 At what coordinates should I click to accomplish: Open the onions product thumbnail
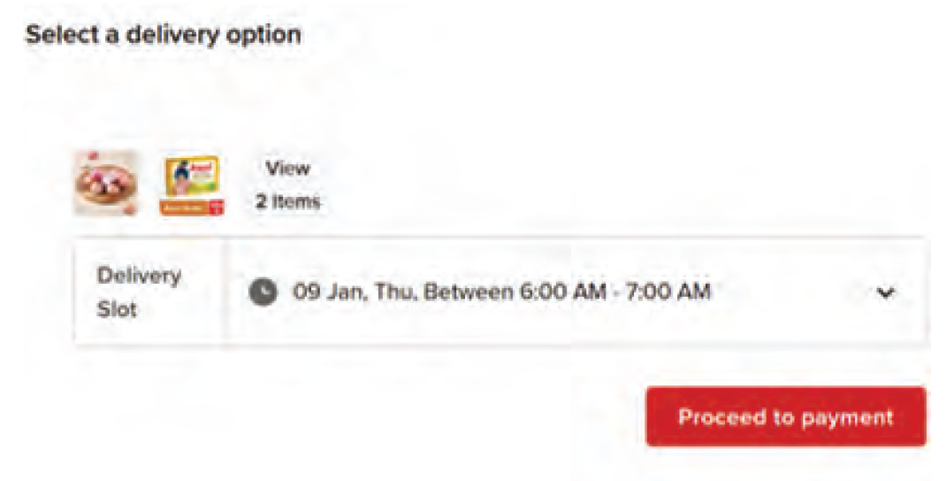(x=105, y=183)
